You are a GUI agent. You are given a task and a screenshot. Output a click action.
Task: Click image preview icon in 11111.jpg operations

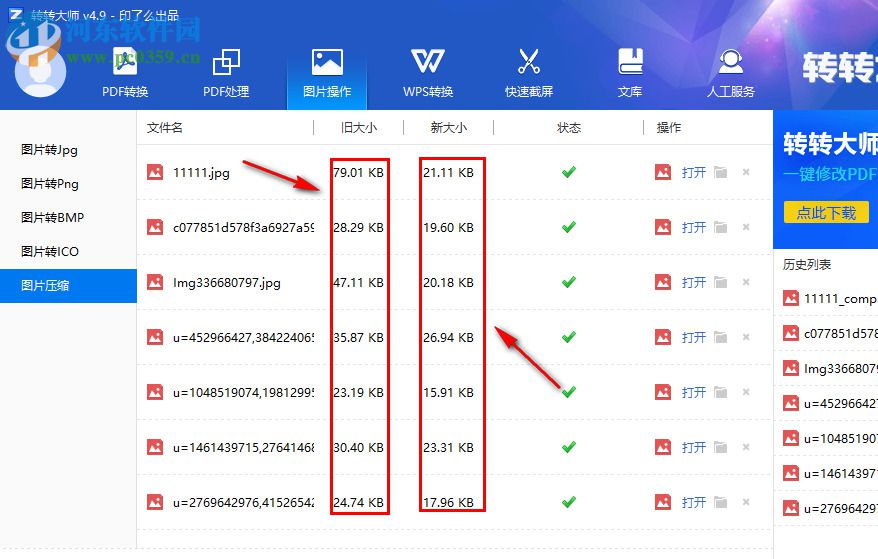663,172
